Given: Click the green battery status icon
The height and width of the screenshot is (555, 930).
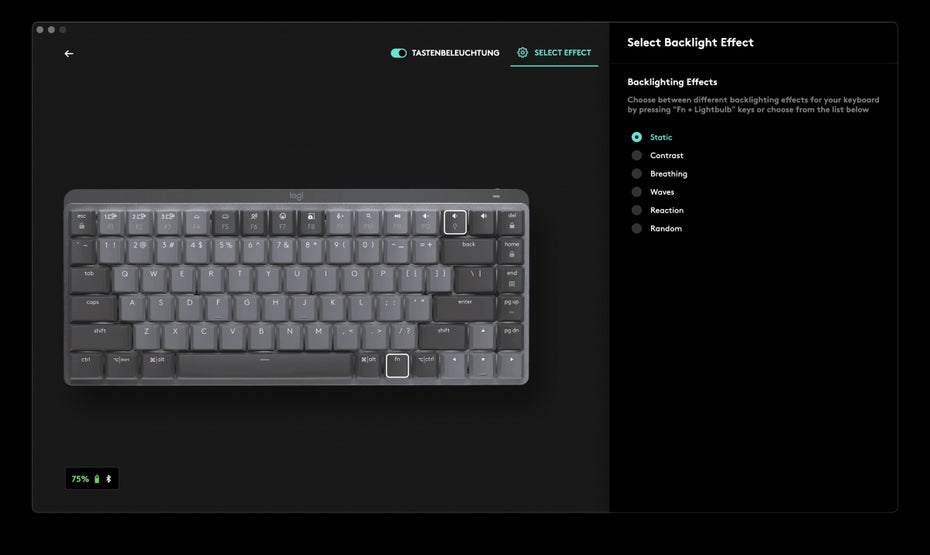Looking at the screenshot, I should pos(97,479).
